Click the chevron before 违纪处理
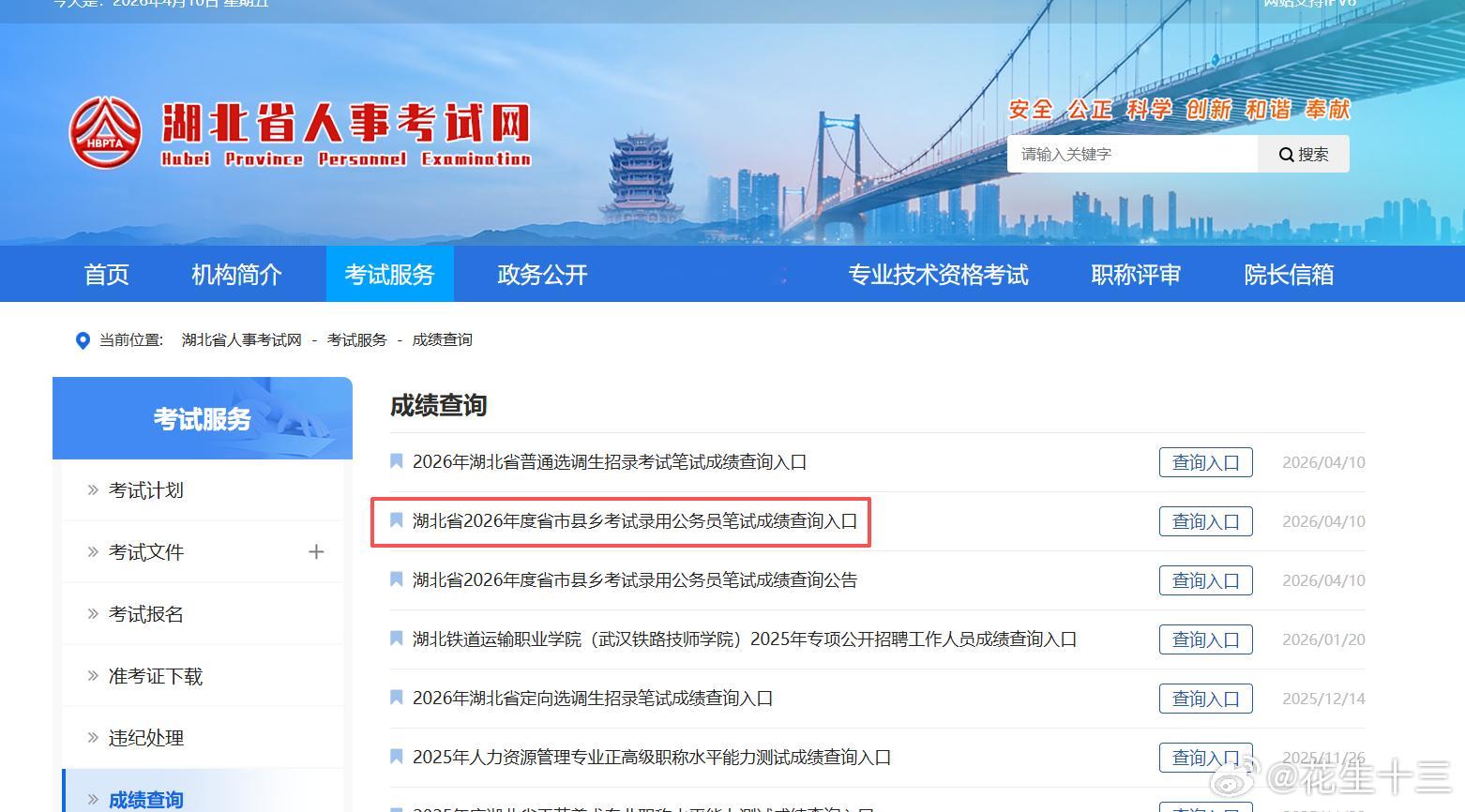Screen dimensions: 1465x812 click(92, 737)
